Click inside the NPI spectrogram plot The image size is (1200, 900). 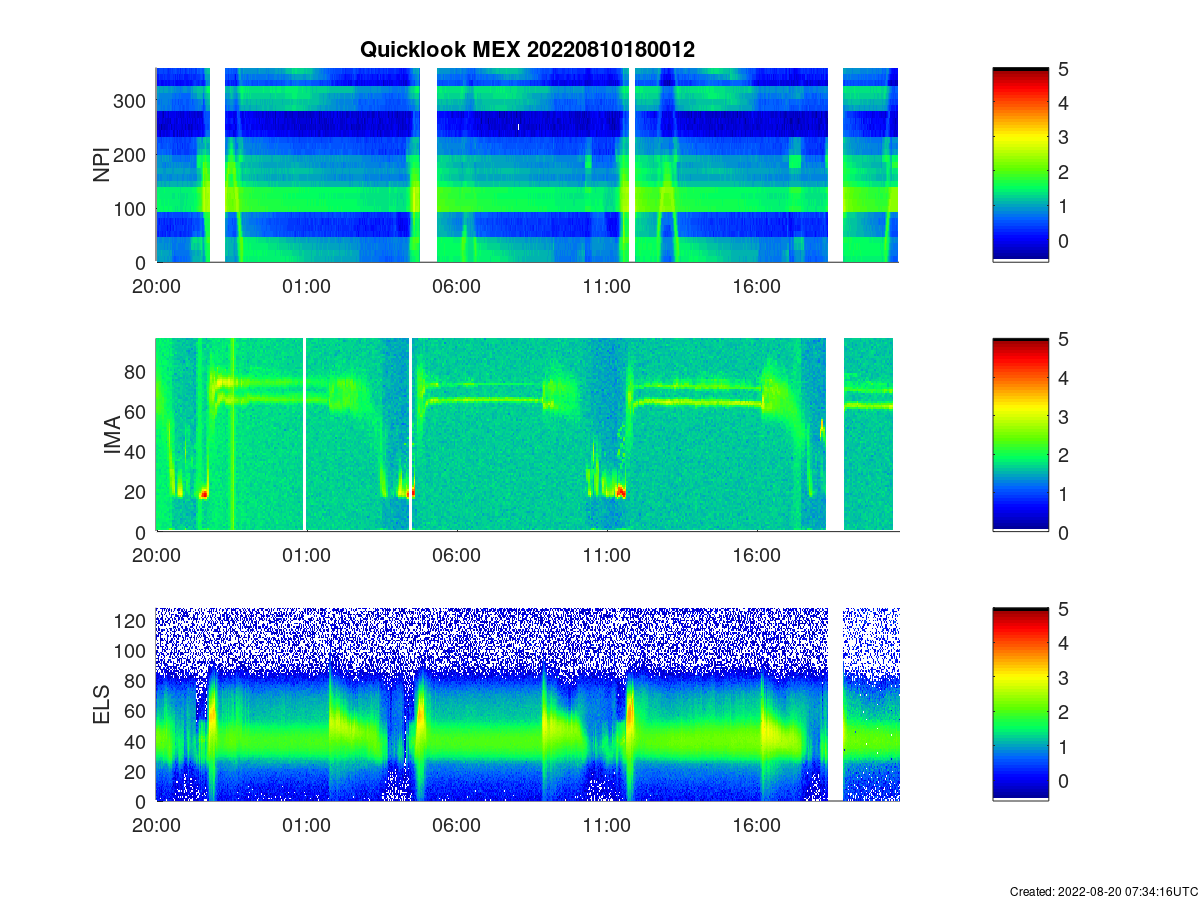coord(527,165)
